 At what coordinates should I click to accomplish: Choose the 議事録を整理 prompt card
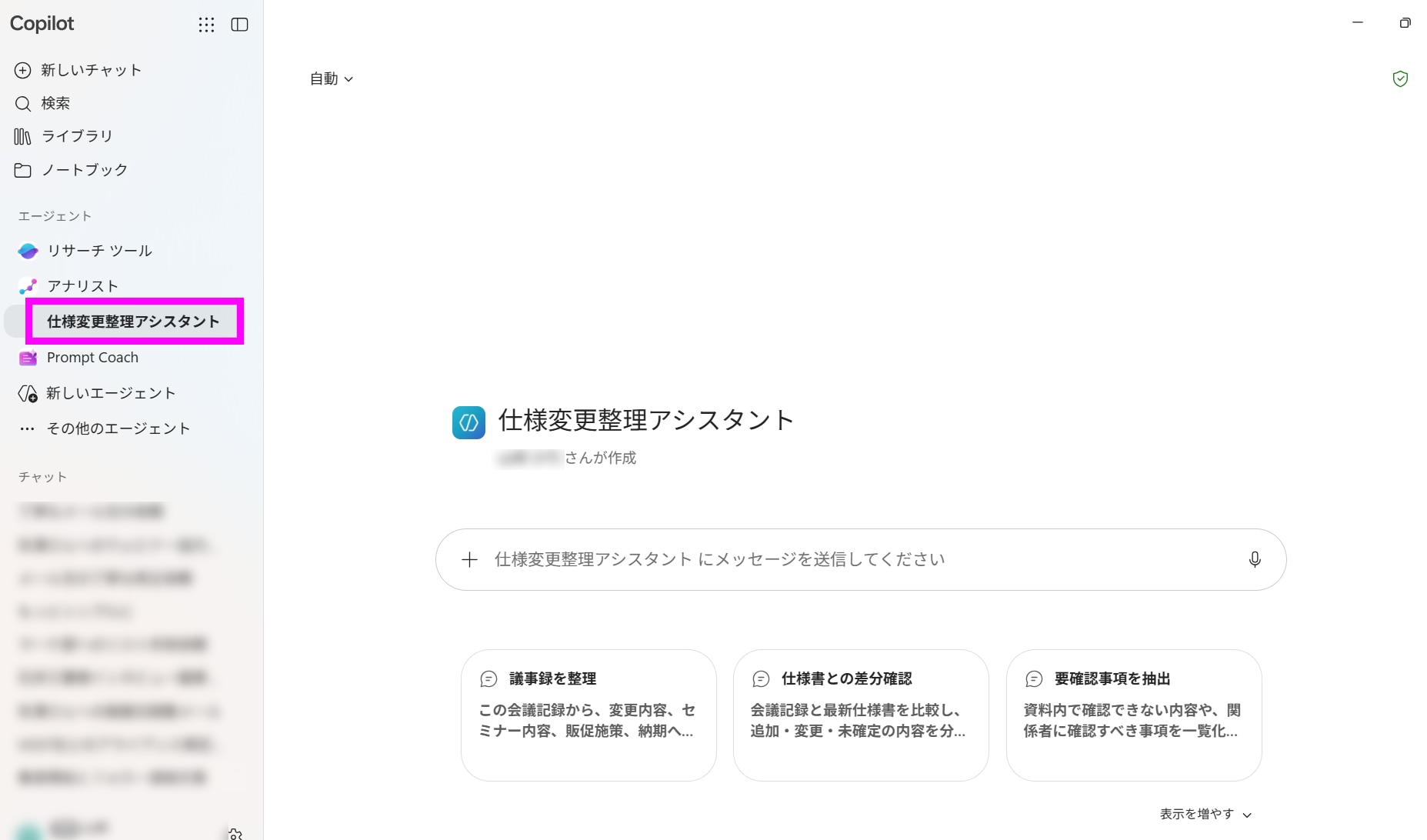click(588, 715)
